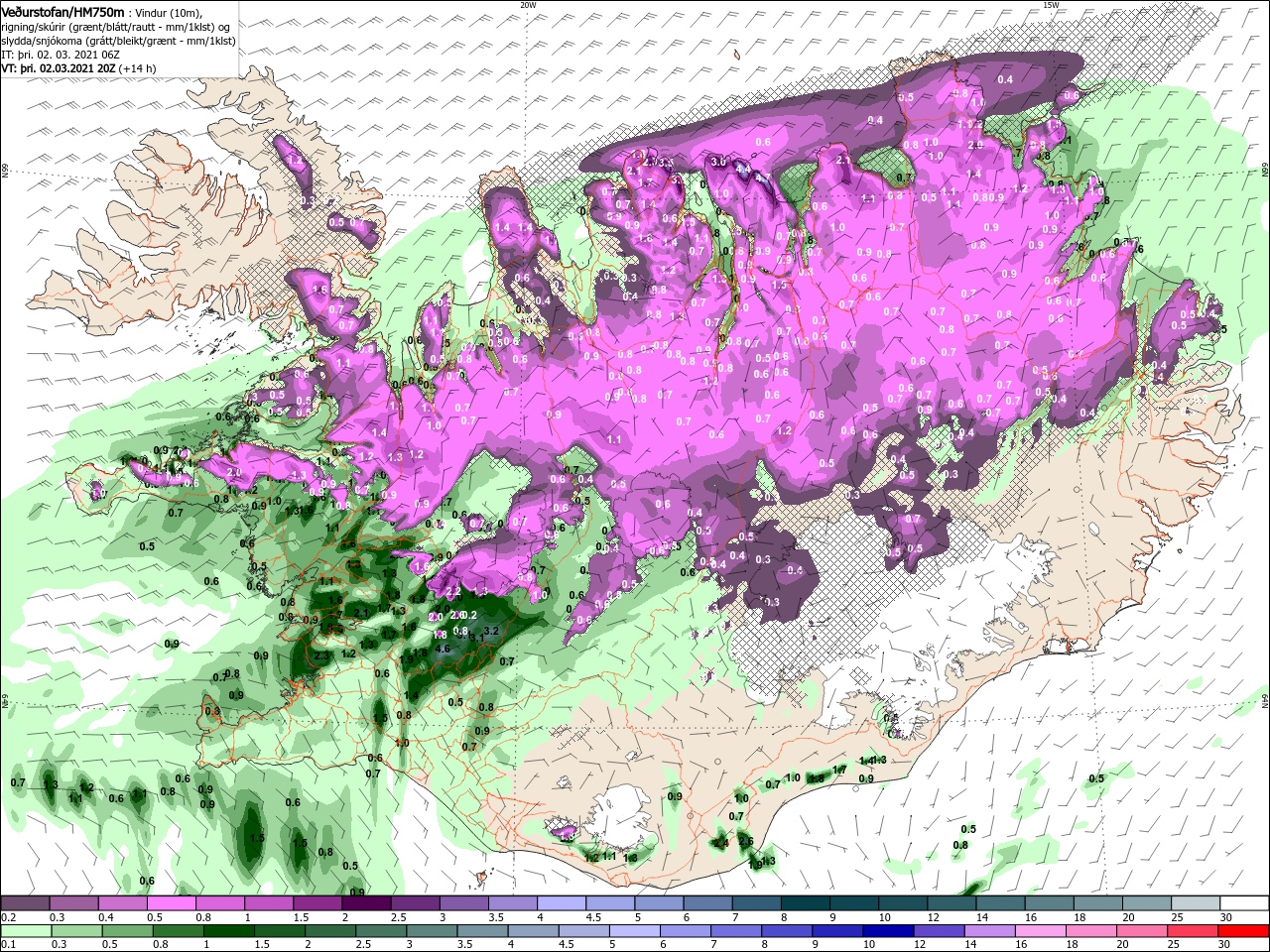1270x952 pixels.
Task: Pick the light pink rain swatch from 16 to 18
Action: [1042, 931]
